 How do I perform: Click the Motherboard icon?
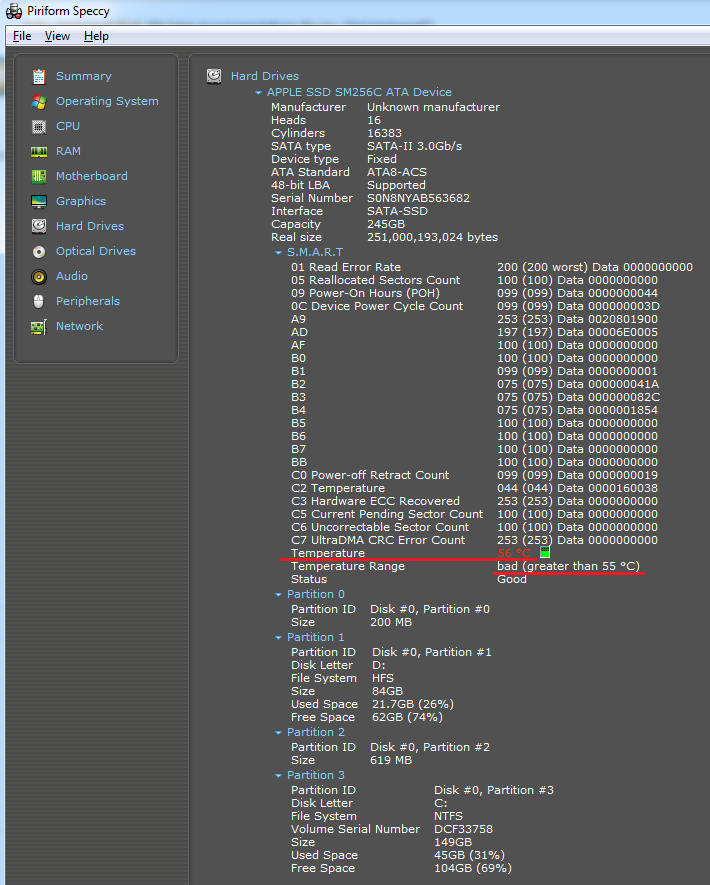38,177
